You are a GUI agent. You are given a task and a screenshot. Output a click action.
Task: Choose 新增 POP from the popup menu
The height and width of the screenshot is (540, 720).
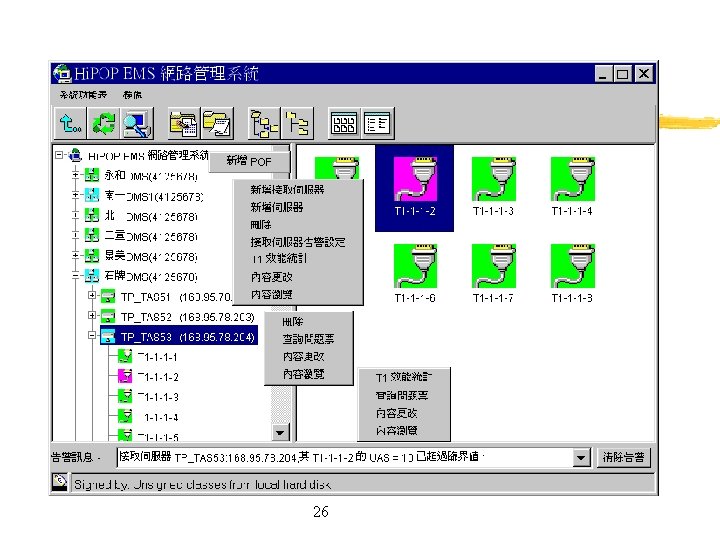249,161
